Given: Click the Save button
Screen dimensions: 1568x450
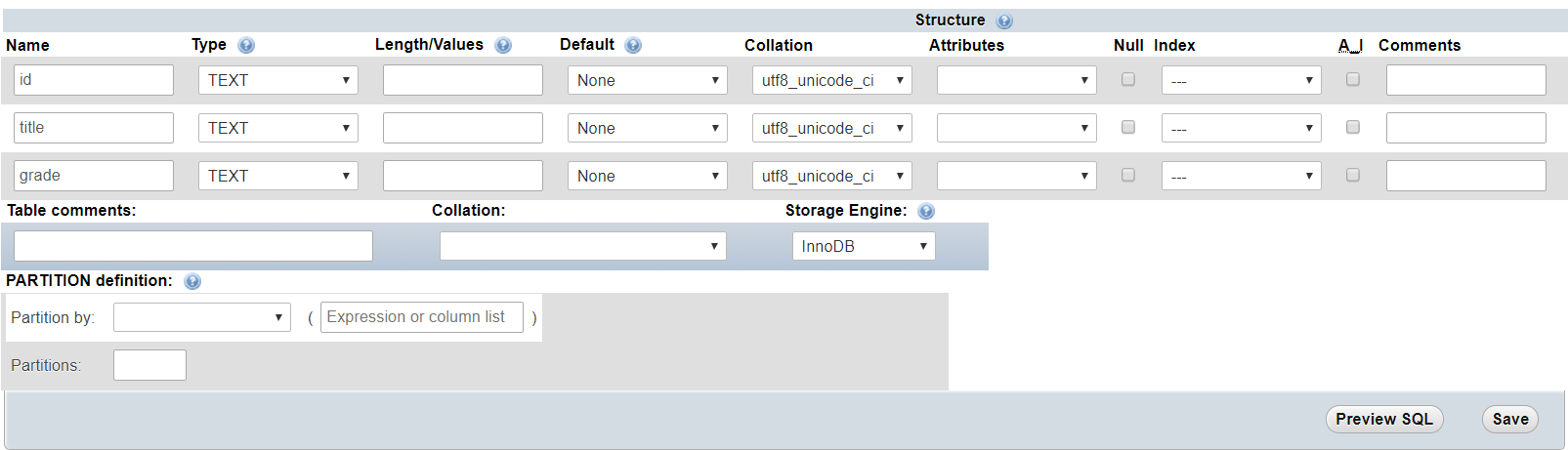Looking at the screenshot, I should pos(1510,419).
